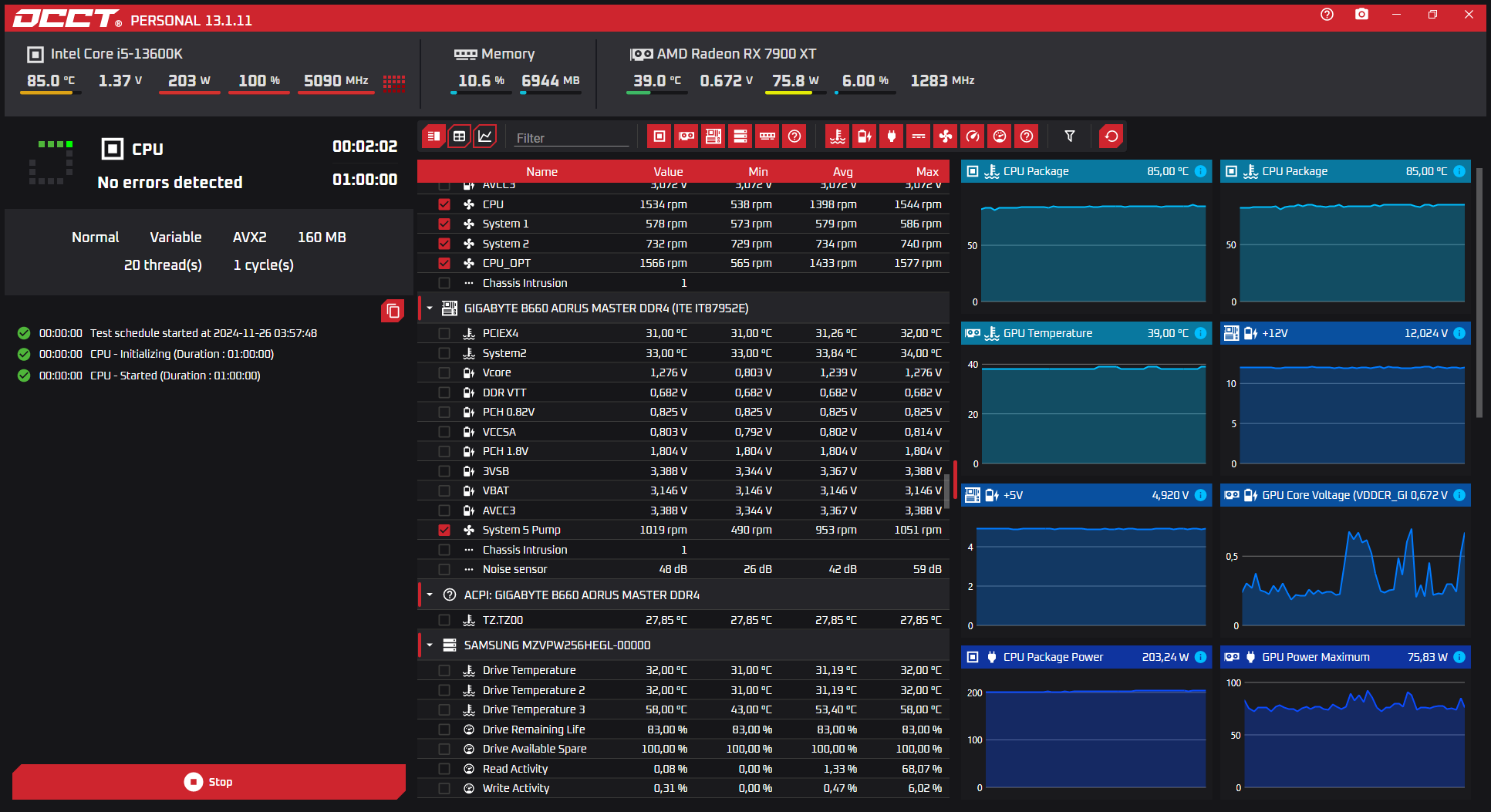Viewport: 1491px width, 812px height.
Task: Select the AVX2 instruction set label
Action: 250,238
